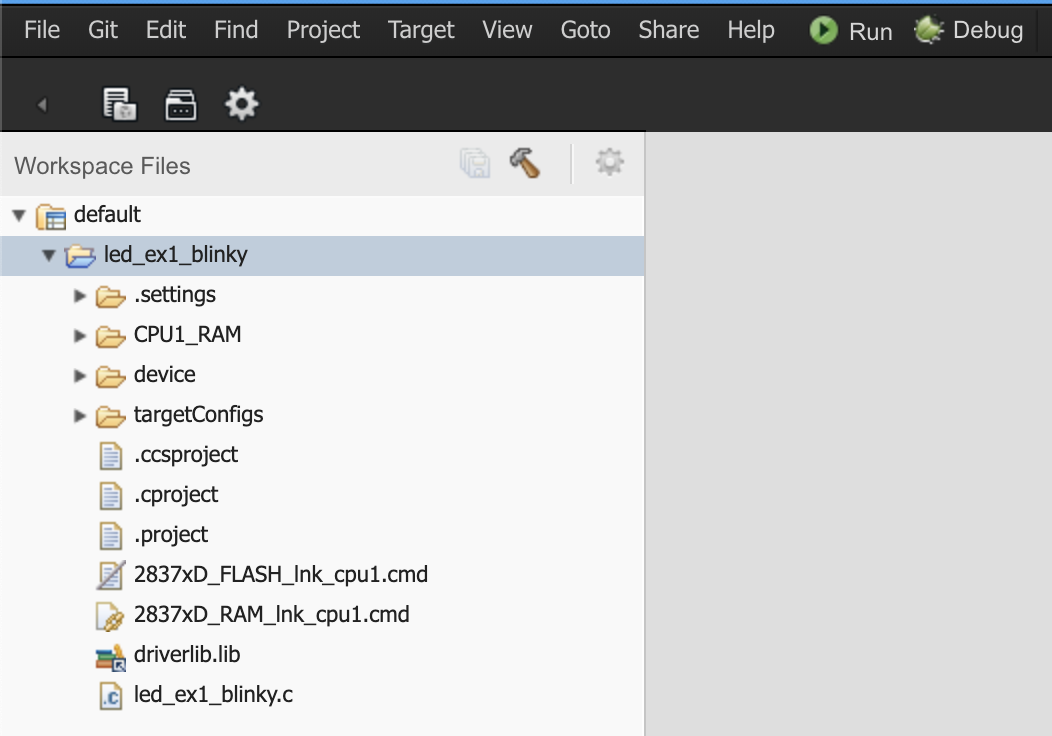The image size is (1052, 736).
Task: Open the Target menu
Action: [x=421, y=30]
